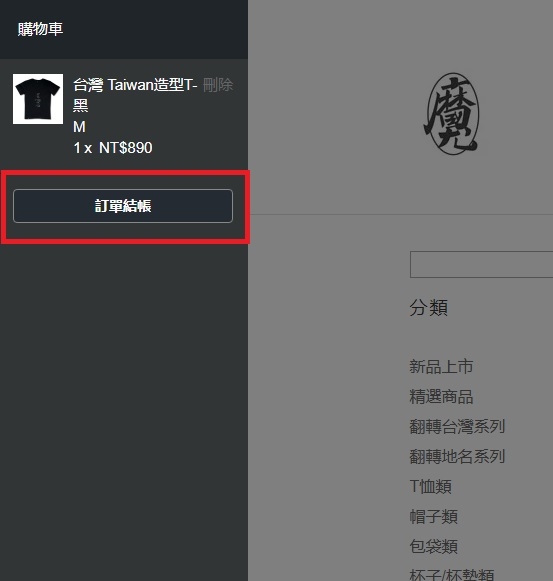
Task: Open the 台灣 Taiwan造型T-黑 product name
Action: pyautogui.click(x=135, y=94)
